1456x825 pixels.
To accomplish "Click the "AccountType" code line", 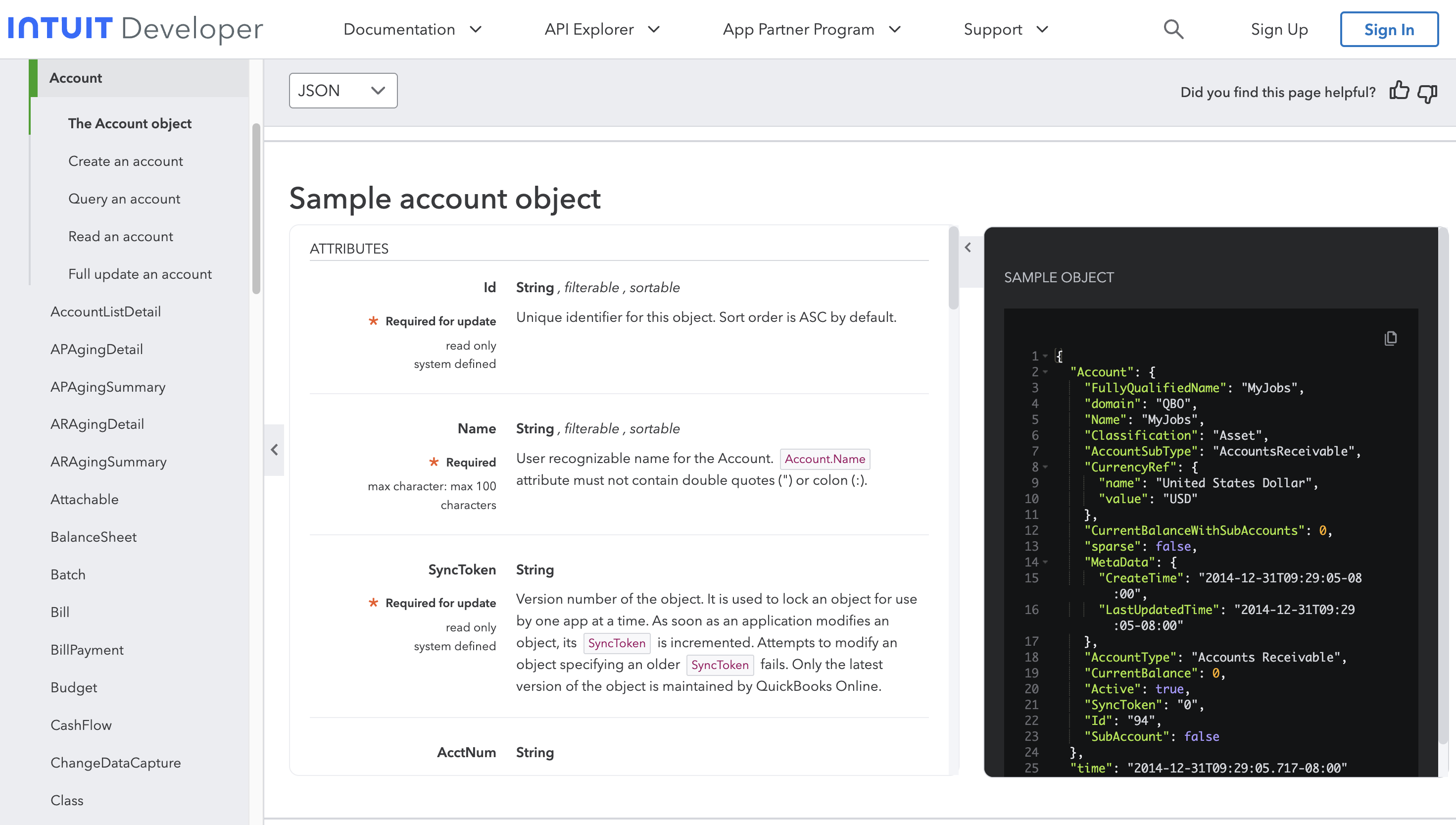I will pos(1215,657).
